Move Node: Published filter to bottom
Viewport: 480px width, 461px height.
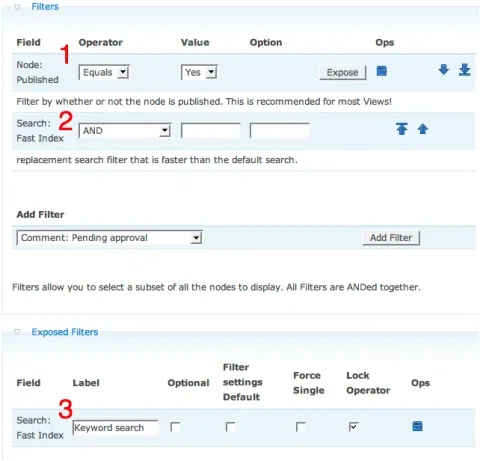pyautogui.click(x=465, y=70)
